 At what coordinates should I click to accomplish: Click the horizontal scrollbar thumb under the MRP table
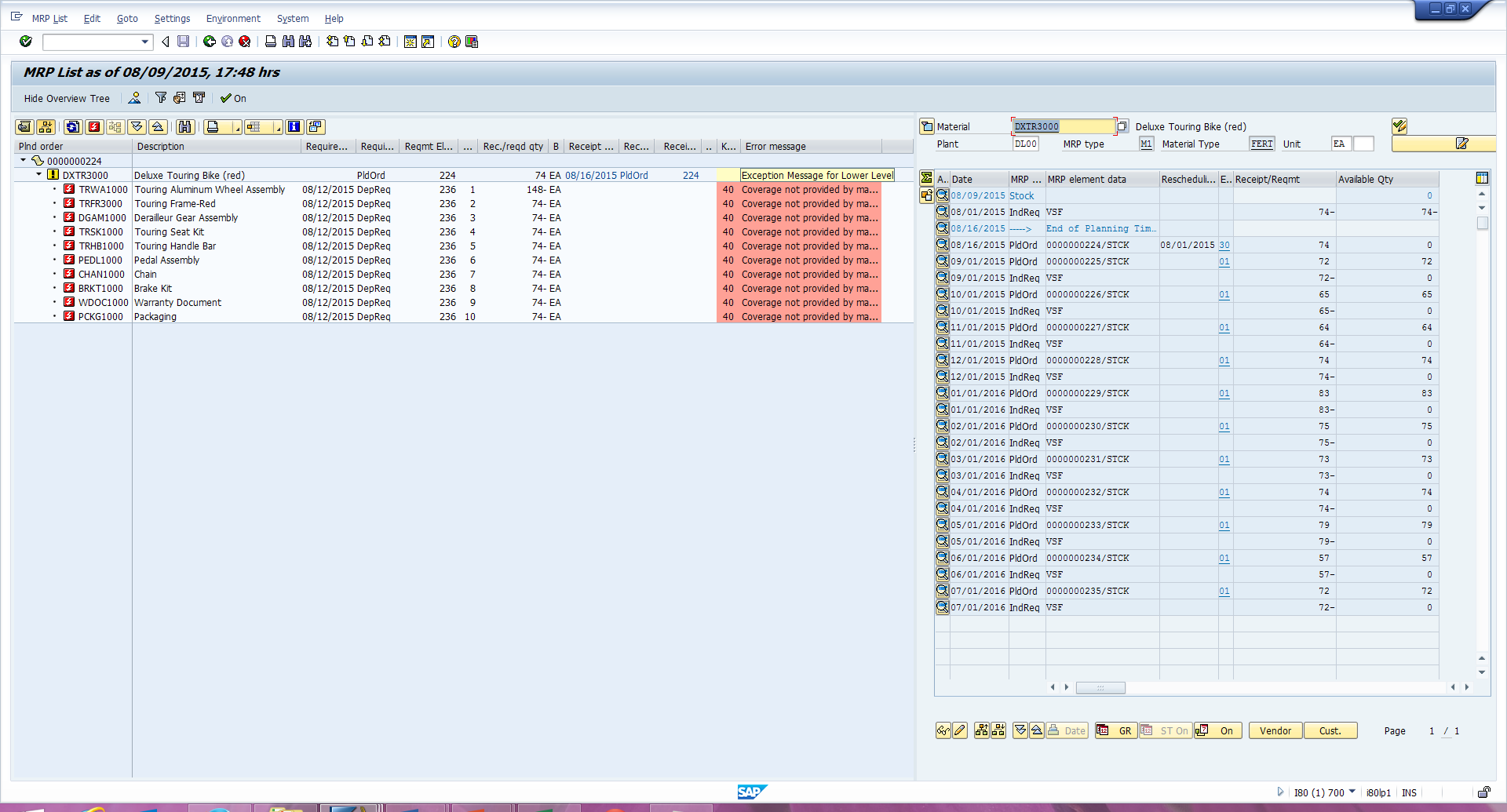tap(1100, 687)
